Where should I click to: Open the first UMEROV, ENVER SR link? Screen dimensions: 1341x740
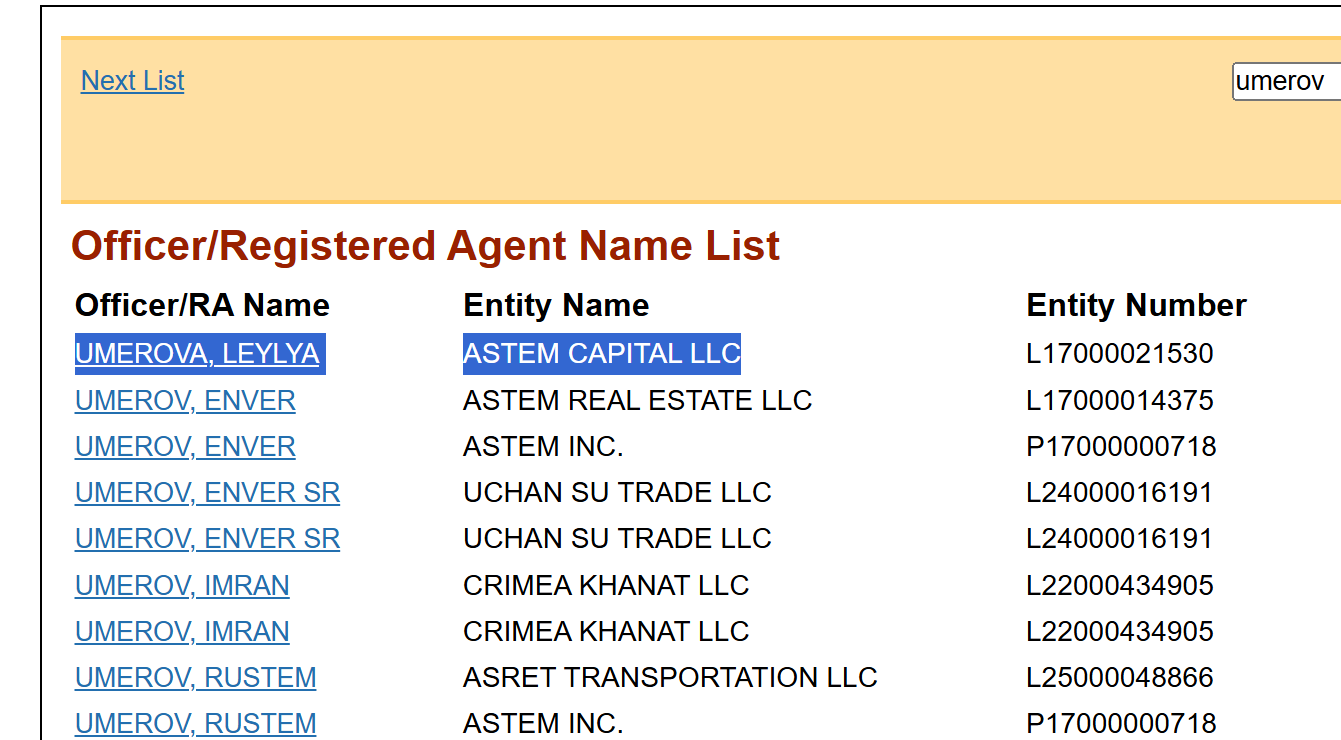pyautogui.click(x=207, y=493)
